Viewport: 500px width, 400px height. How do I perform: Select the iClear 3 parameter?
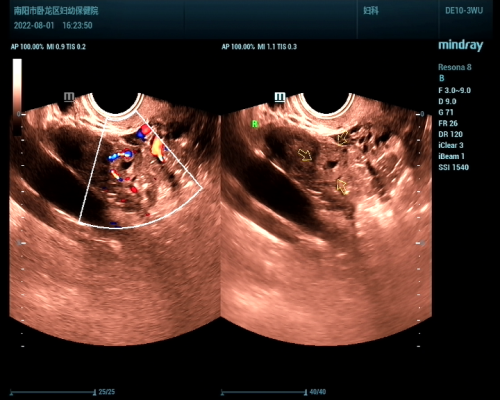click(x=451, y=145)
